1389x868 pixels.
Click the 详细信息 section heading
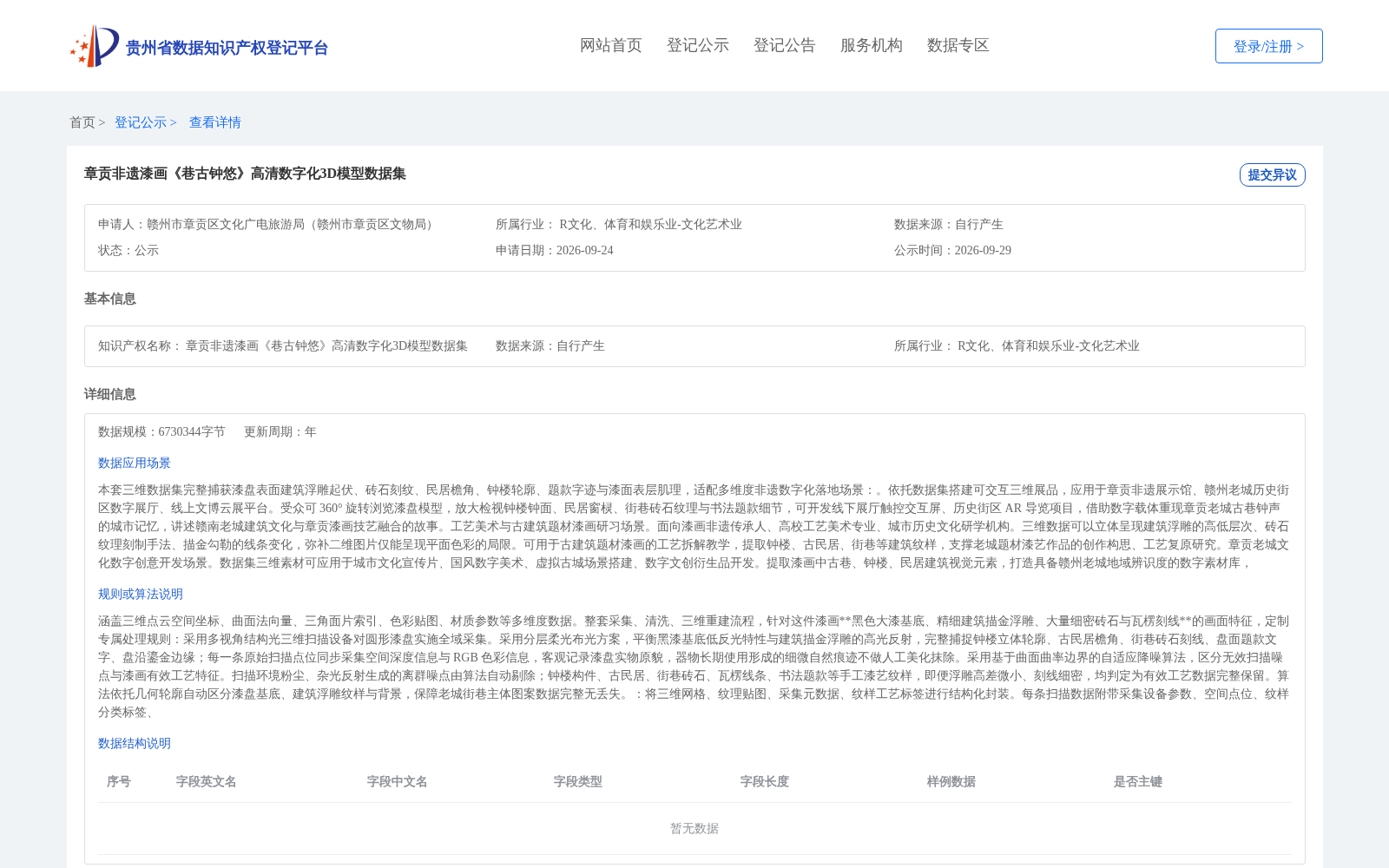110,394
